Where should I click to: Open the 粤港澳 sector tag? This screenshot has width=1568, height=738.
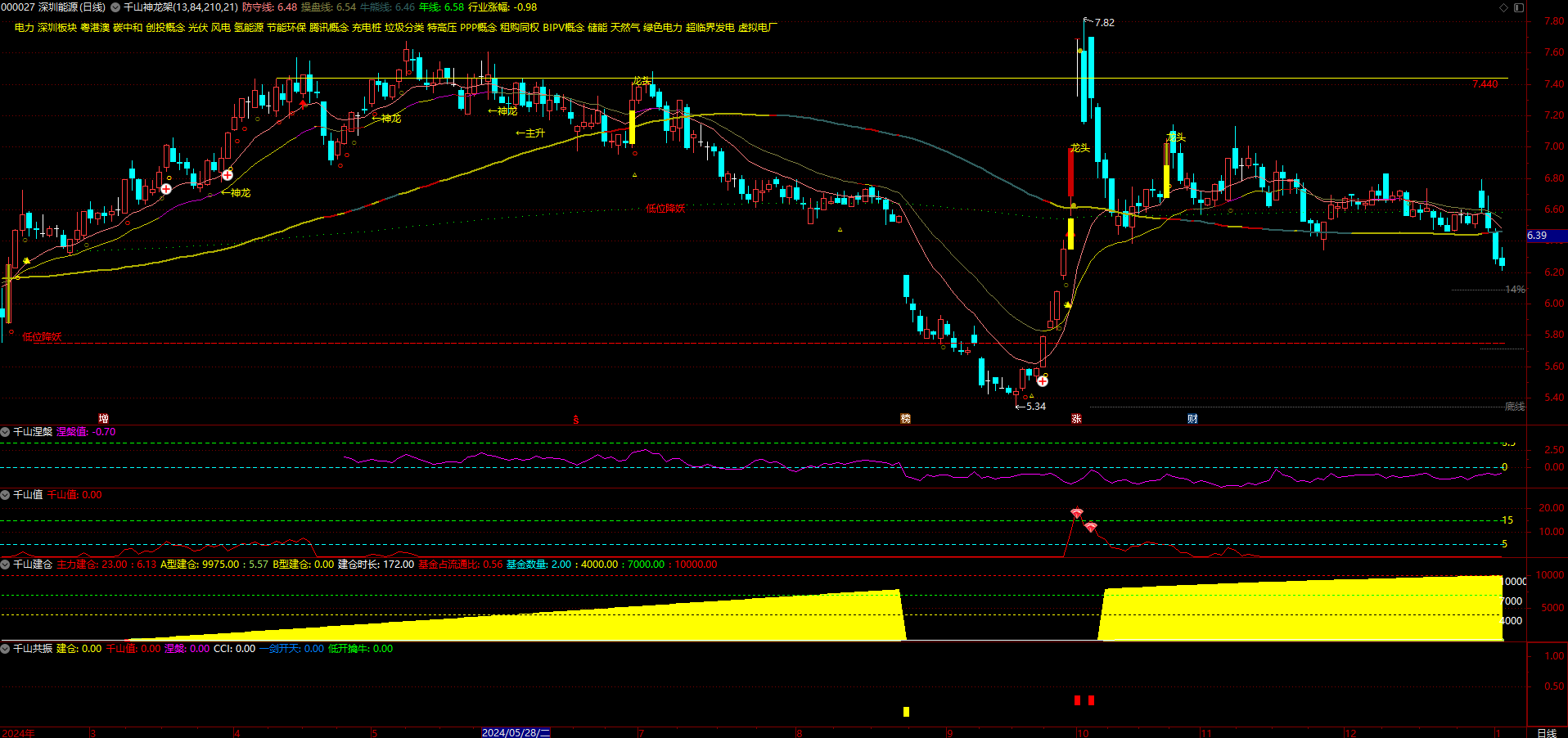pyautogui.click(x=95, y=28)
